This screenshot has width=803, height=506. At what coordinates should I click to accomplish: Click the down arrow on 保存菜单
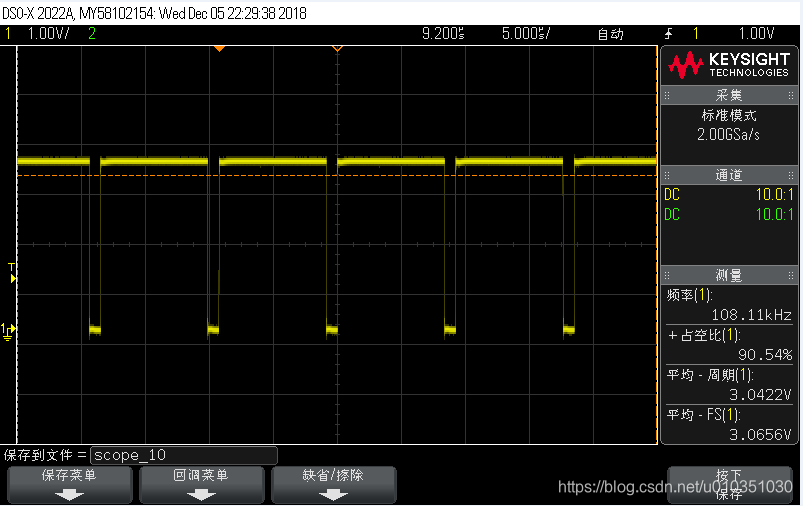coord(70,495)
